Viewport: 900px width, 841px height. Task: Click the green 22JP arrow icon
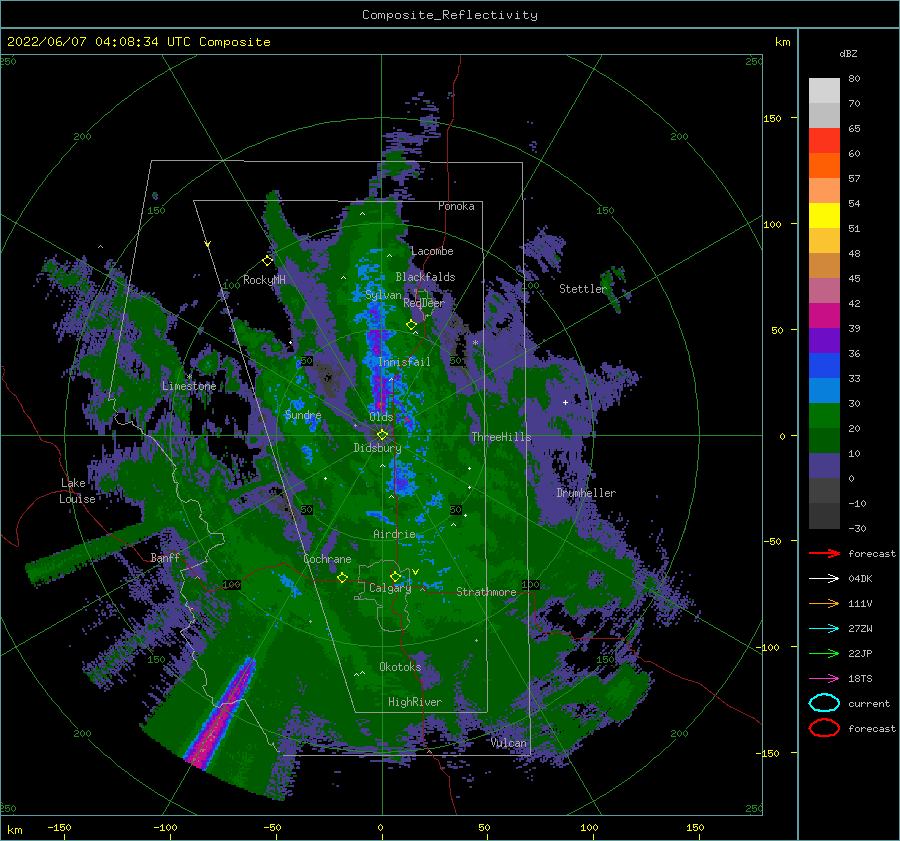pos(824,653)
